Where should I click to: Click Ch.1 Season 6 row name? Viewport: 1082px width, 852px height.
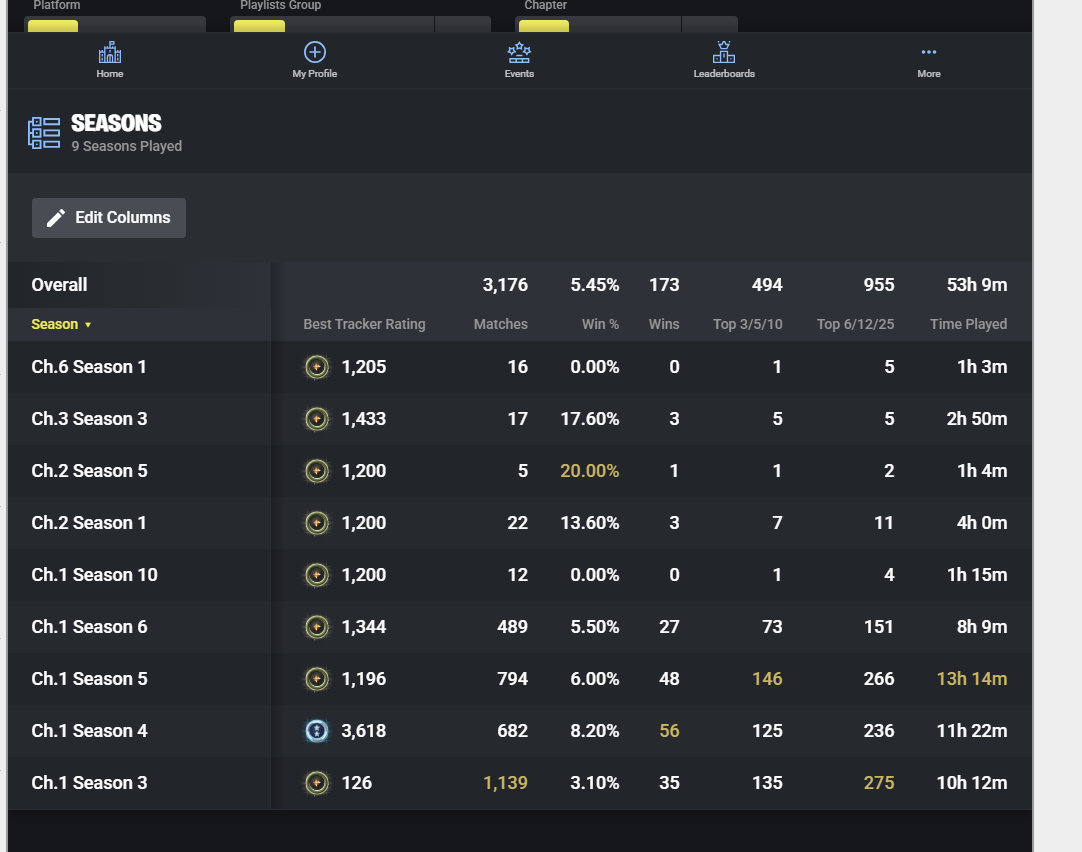pos(89,627)
